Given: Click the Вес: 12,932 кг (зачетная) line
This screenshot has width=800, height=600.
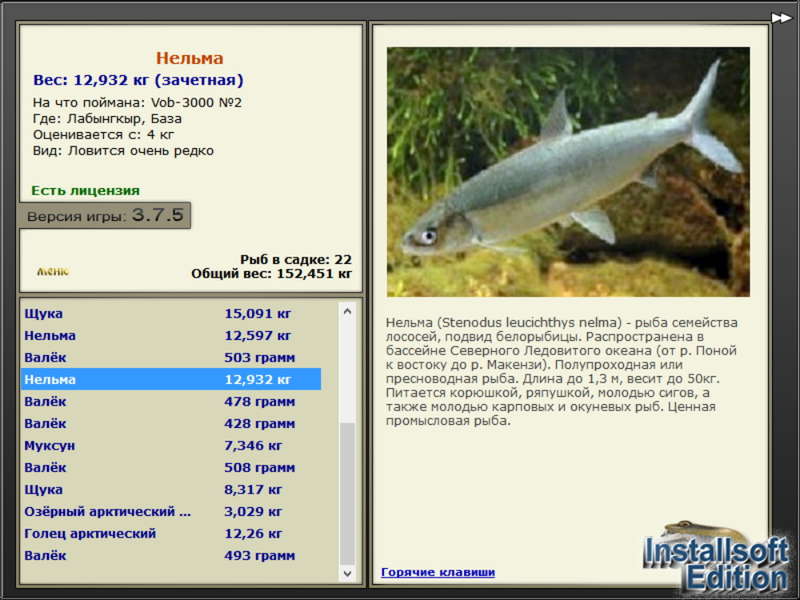Looking at the screenshot, I should click(x=138, y=80).
